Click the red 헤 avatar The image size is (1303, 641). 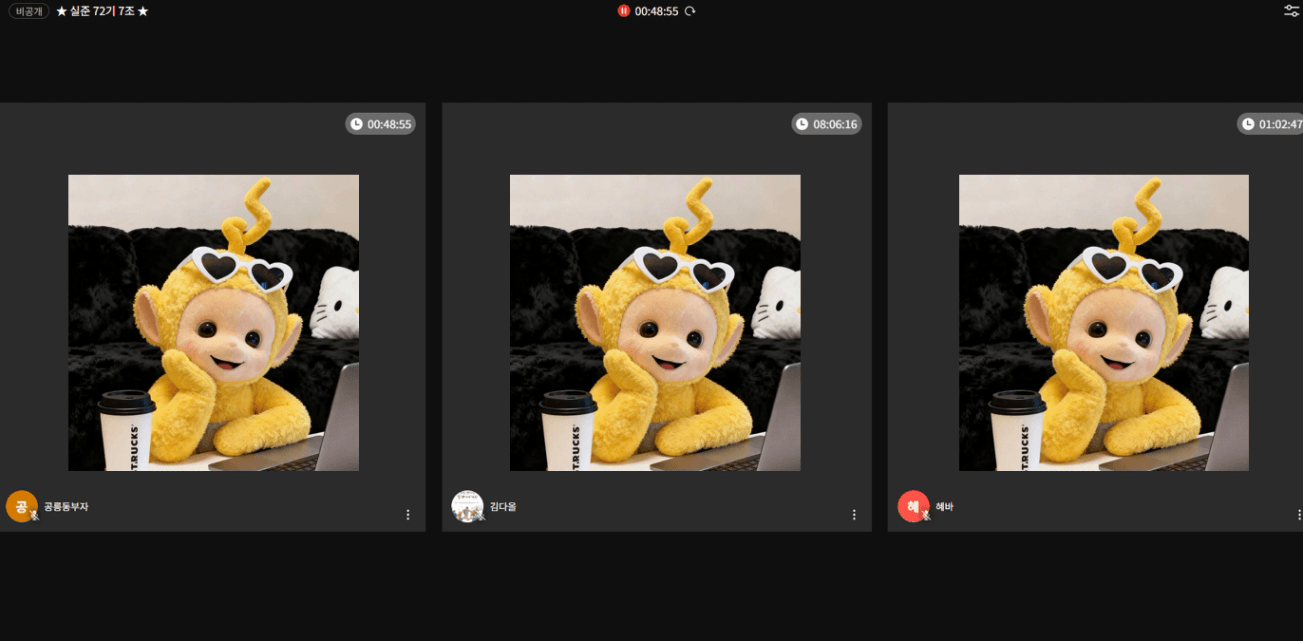(x=913, y=506)
